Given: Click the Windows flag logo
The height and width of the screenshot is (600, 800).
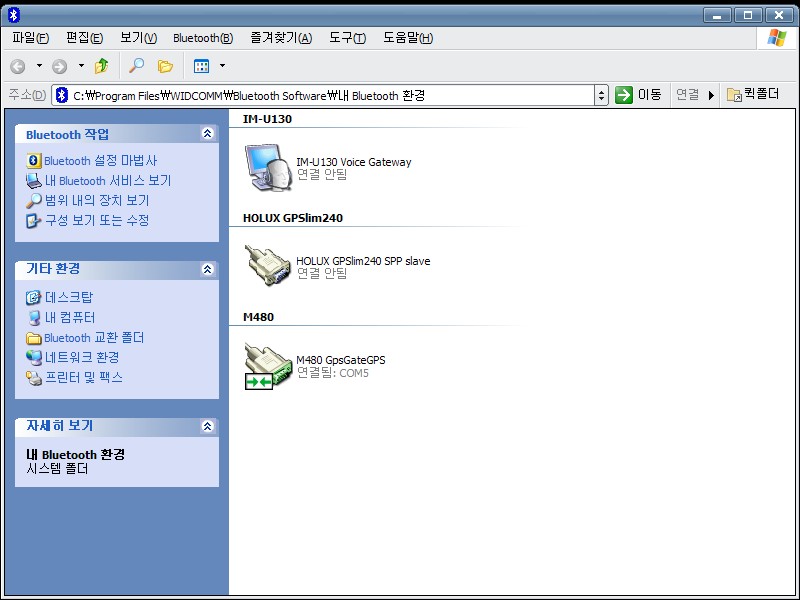Looking at the screenshot, I should 777,38.
